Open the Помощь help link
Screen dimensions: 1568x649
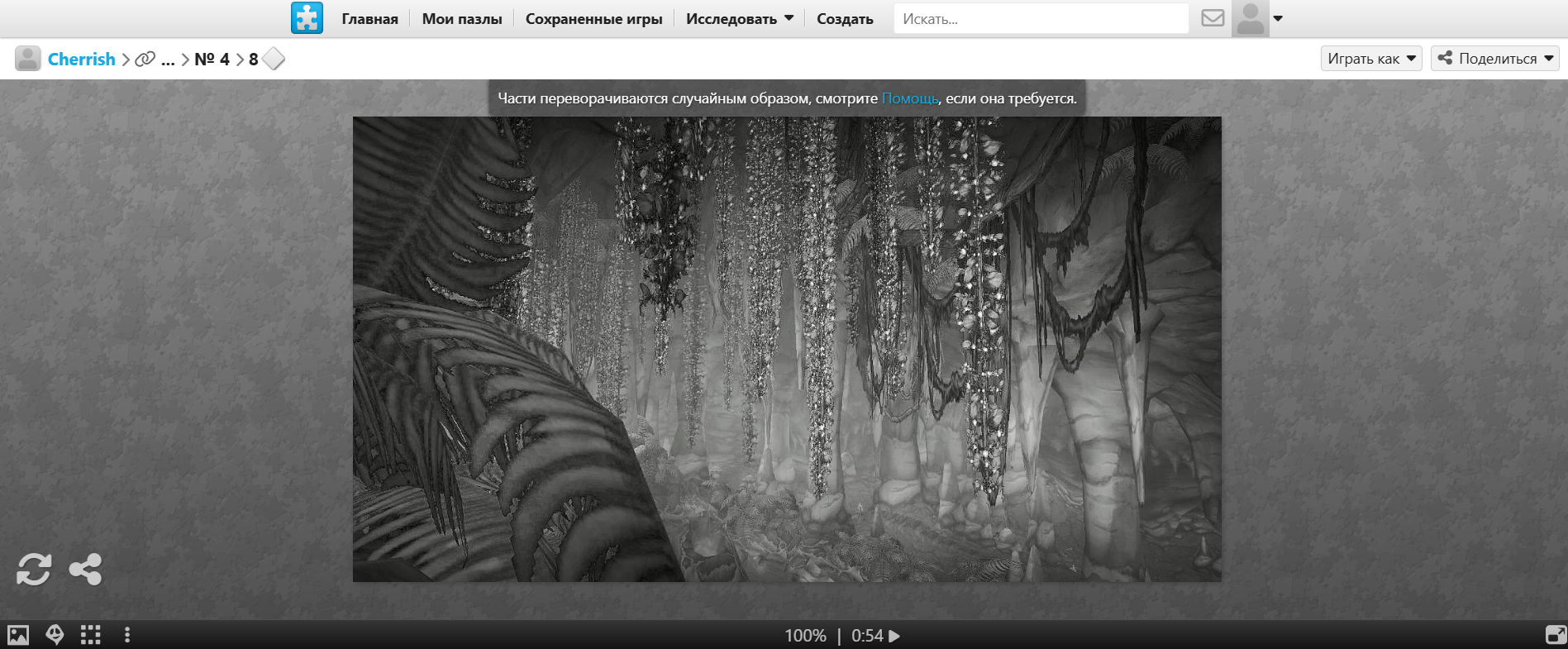click(909, 98)
